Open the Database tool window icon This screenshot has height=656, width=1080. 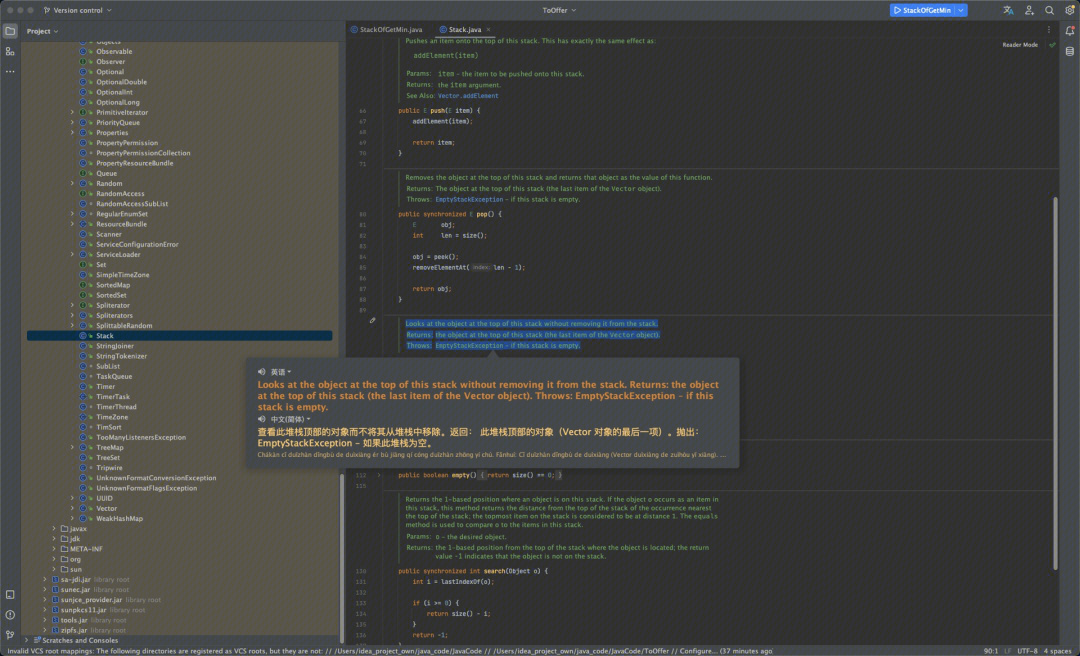[x=1070, y=52]
